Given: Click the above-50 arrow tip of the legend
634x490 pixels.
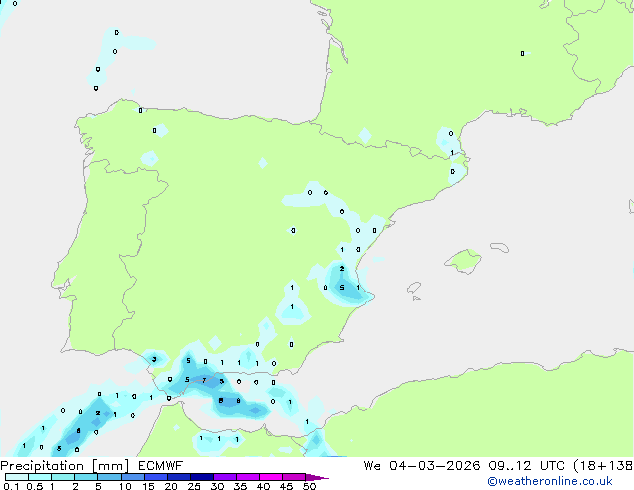Looking at the screenshot, I should pos(317,477).
